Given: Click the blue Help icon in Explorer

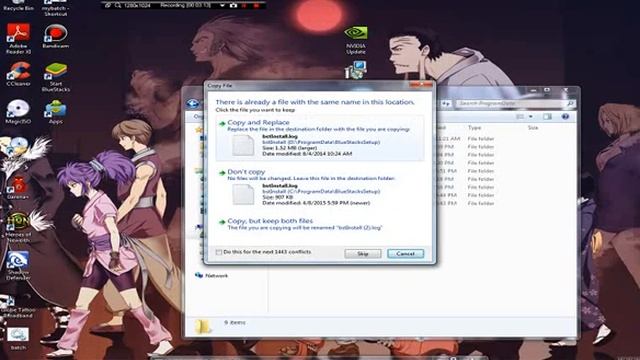Looking at the screenshot, I should pyautogui.click(x=565, y=117).
